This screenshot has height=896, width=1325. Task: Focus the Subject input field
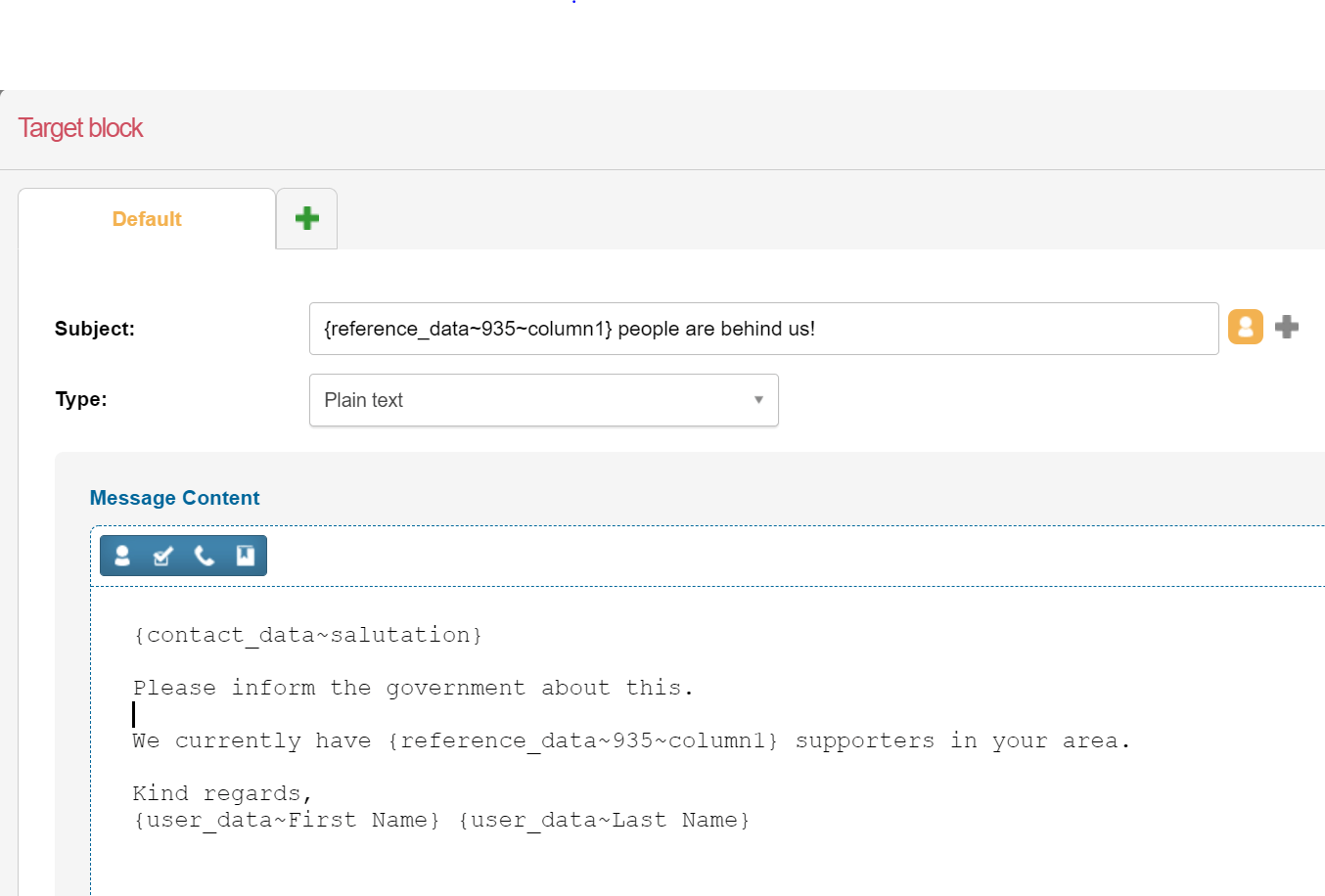[763, 329]
